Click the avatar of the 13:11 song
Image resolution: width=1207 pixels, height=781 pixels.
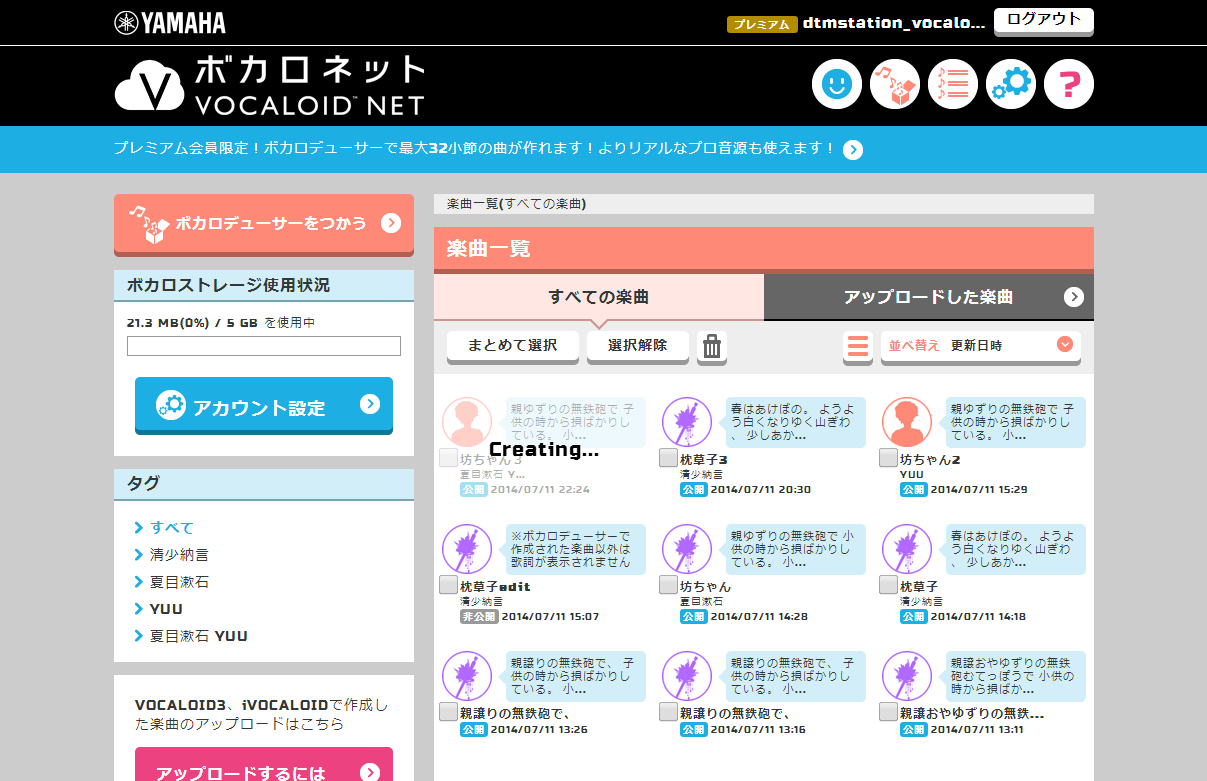(x=907, y=676)
